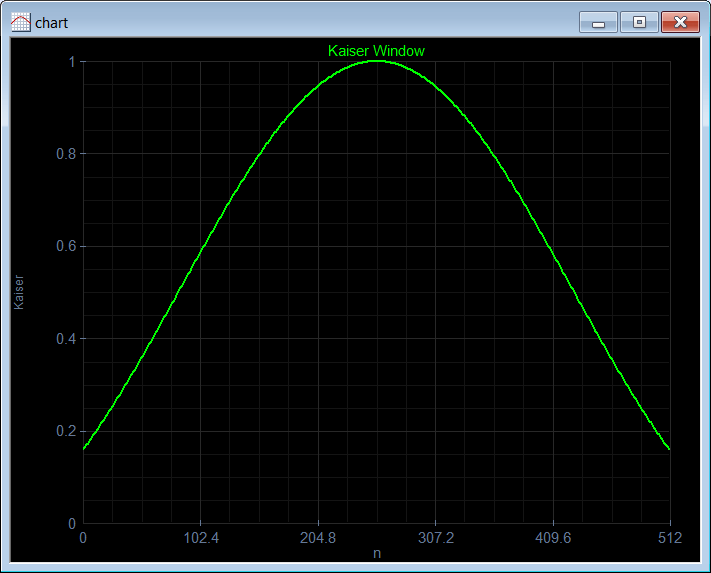Click the chart window icon in title bar
The height and width of the screenshot is (573, 711).
20,22
